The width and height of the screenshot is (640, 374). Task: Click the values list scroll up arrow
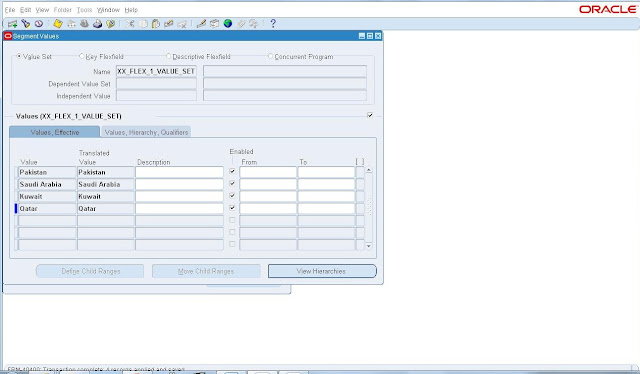pyautogui.click(x=369, y=170)
